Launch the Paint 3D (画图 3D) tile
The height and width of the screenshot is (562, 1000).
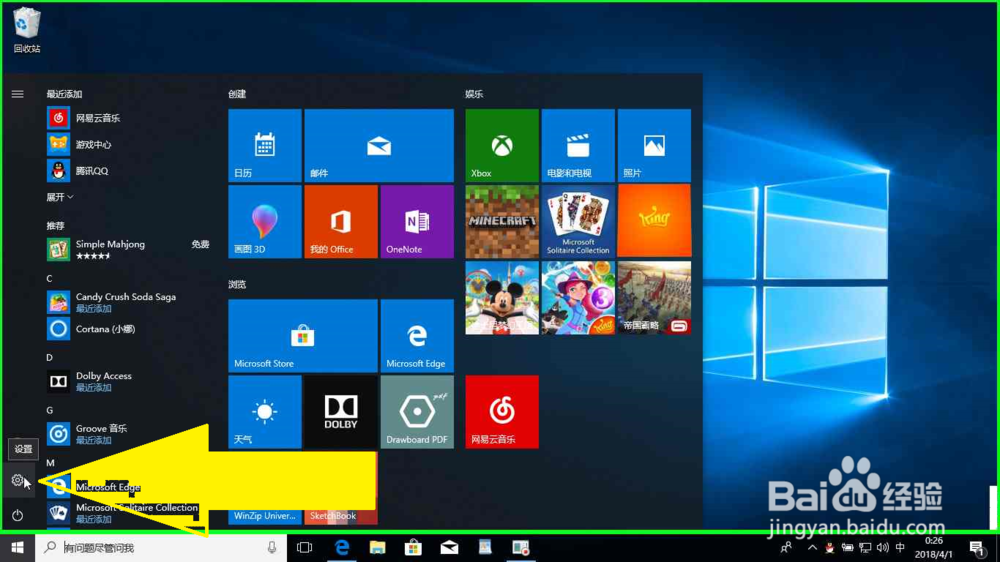(265, 221)
